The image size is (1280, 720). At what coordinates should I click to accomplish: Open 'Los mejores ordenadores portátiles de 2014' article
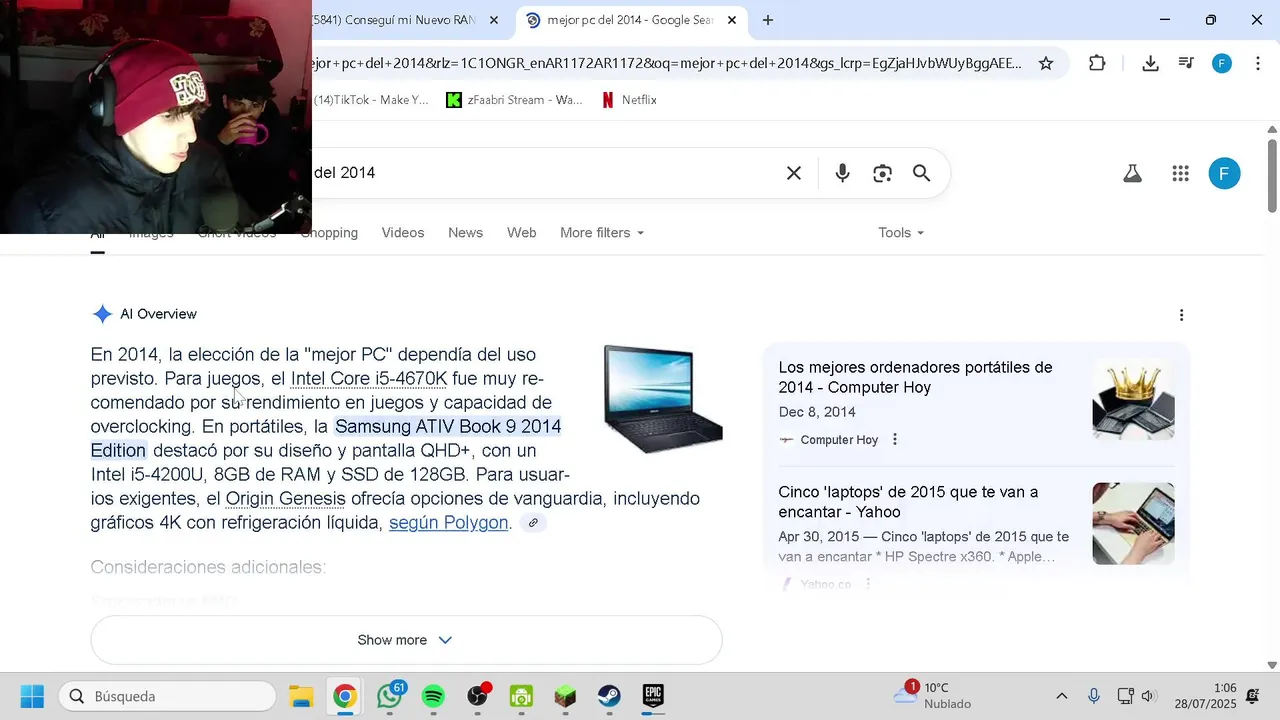(915, 377)
